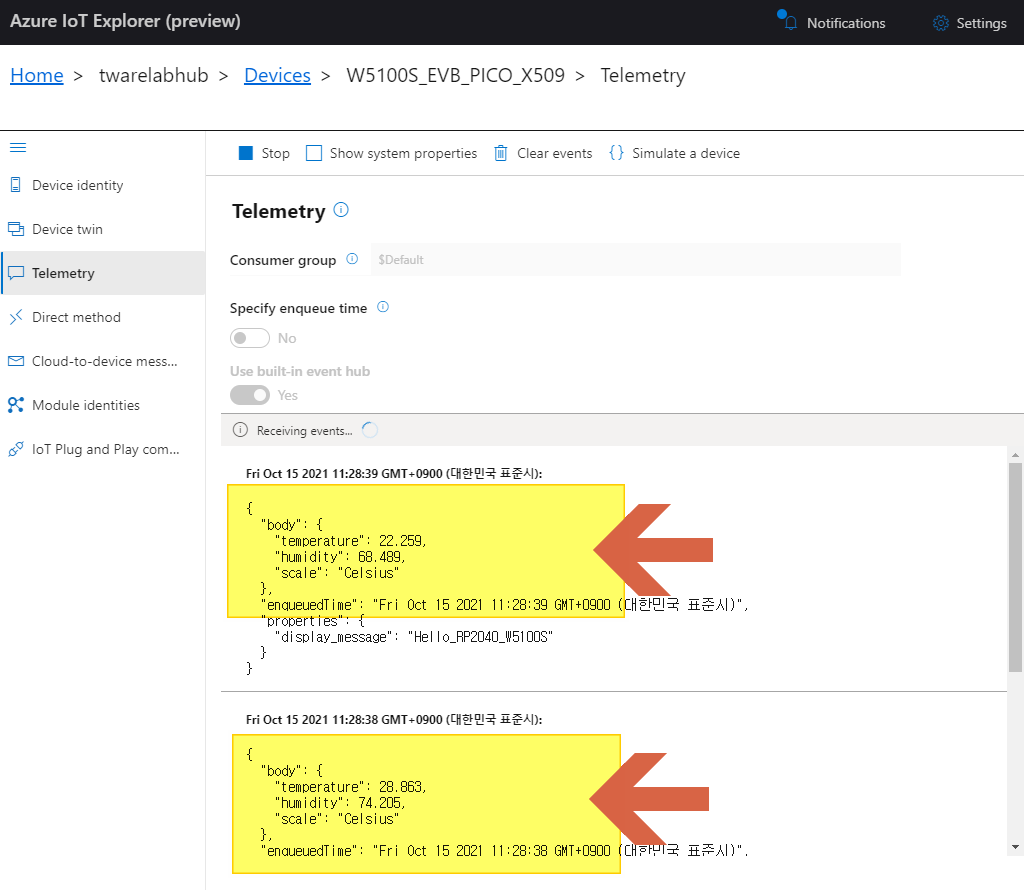Click the Clear events button label
The width and height of the screenshot is (1024, 890).
[x=554, y=153]
